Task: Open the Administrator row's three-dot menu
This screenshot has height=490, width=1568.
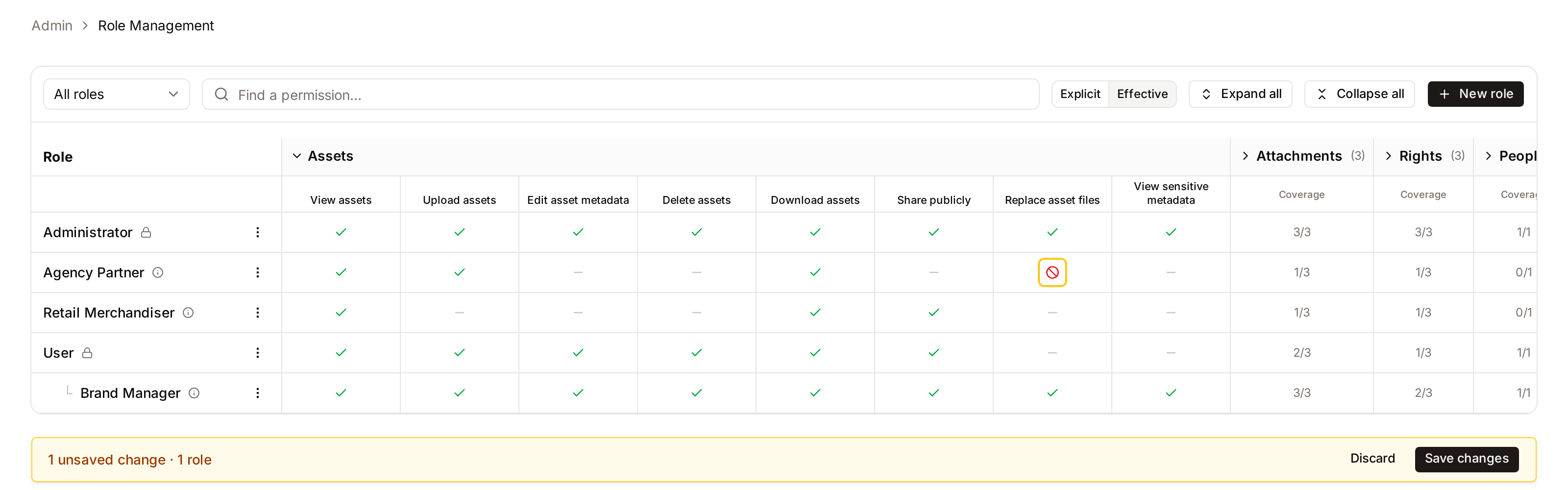Action: tap(257, 232)
